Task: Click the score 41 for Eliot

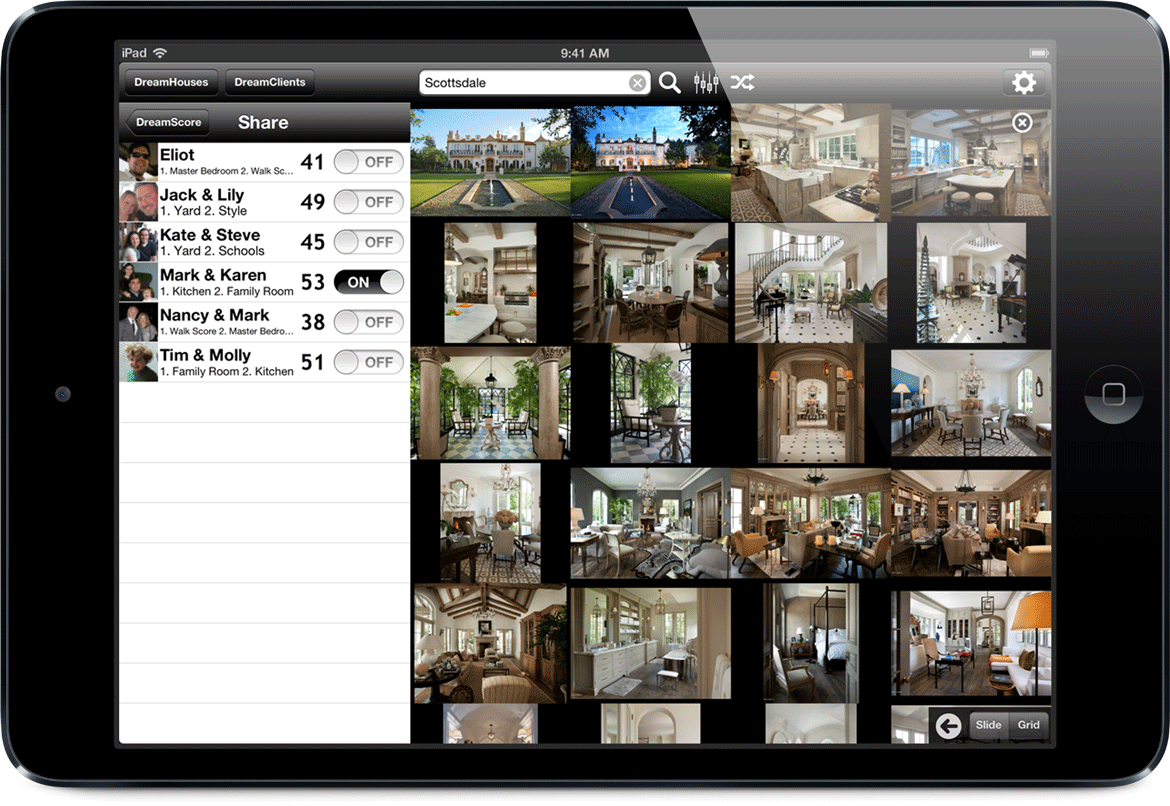Action: coord(312,162)
